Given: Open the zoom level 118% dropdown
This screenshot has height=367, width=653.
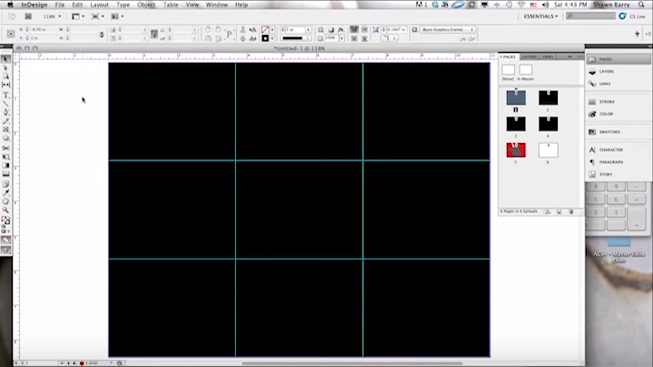Looking at the screenshot, I should [52, 16].
